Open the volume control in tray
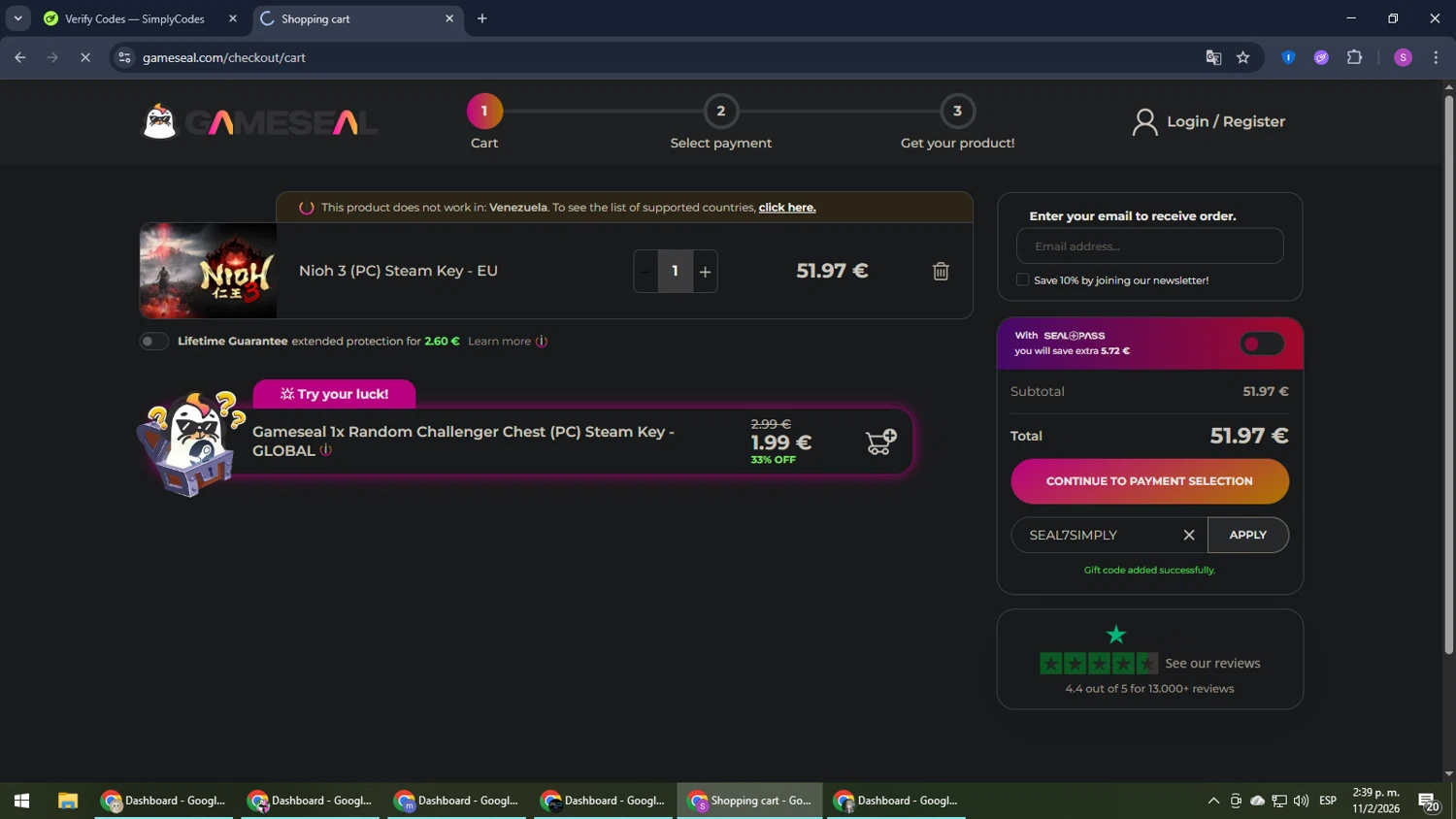The image size is (1456, 819). (1302, 801)
